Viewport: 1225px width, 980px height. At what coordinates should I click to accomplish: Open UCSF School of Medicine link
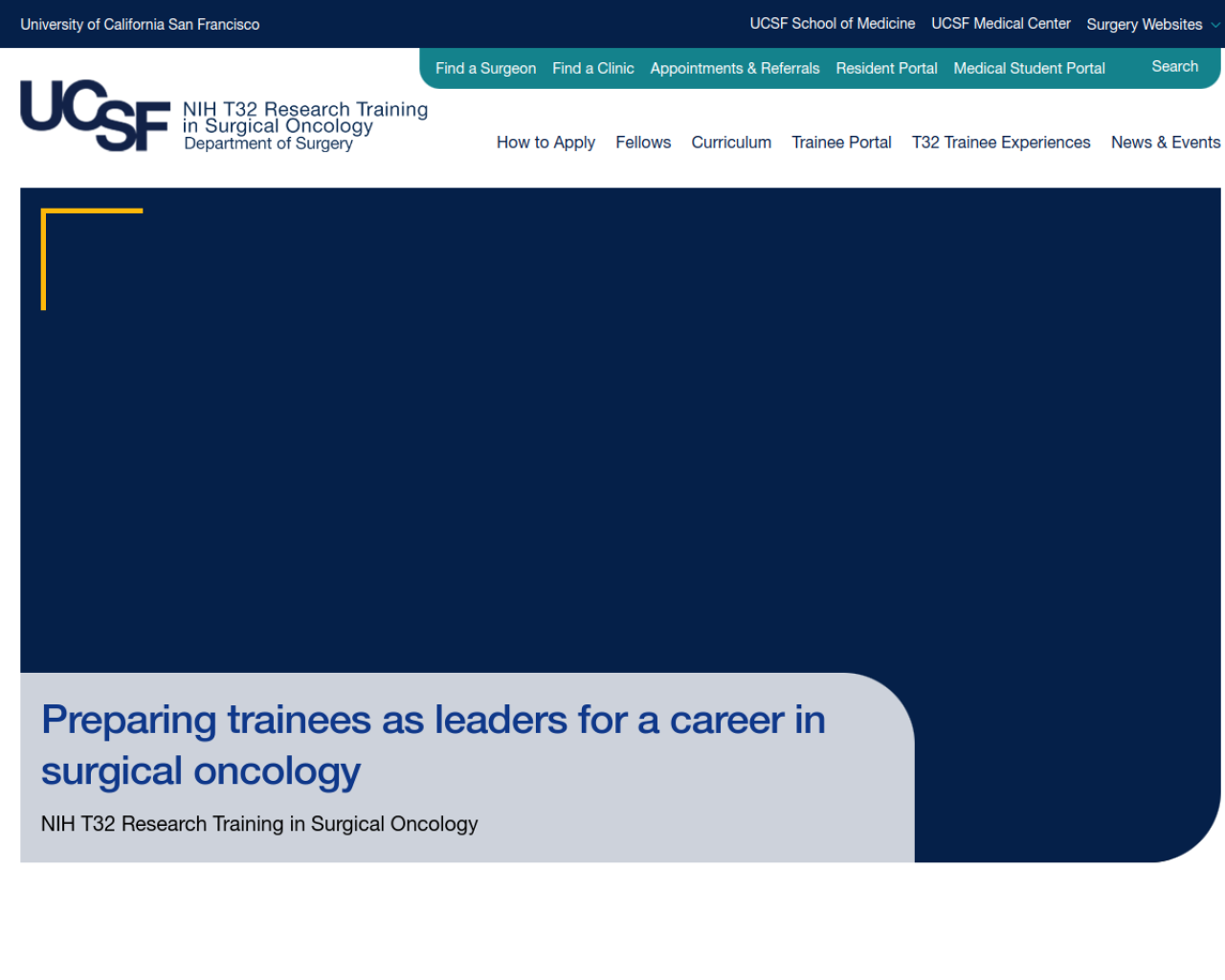click(x=832, y=24)
